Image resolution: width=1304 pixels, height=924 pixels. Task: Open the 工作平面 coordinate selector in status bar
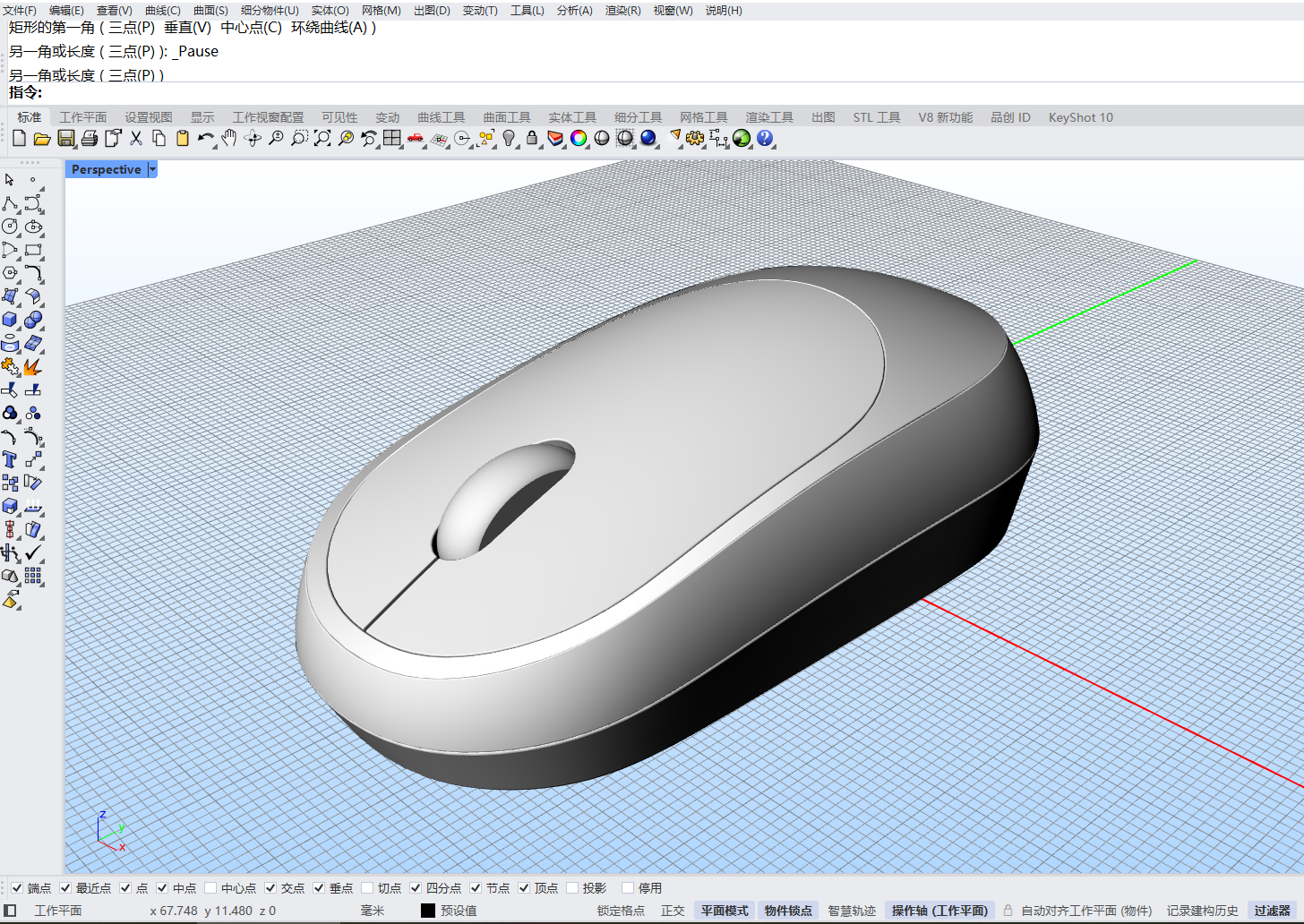[x=57, y=911]
